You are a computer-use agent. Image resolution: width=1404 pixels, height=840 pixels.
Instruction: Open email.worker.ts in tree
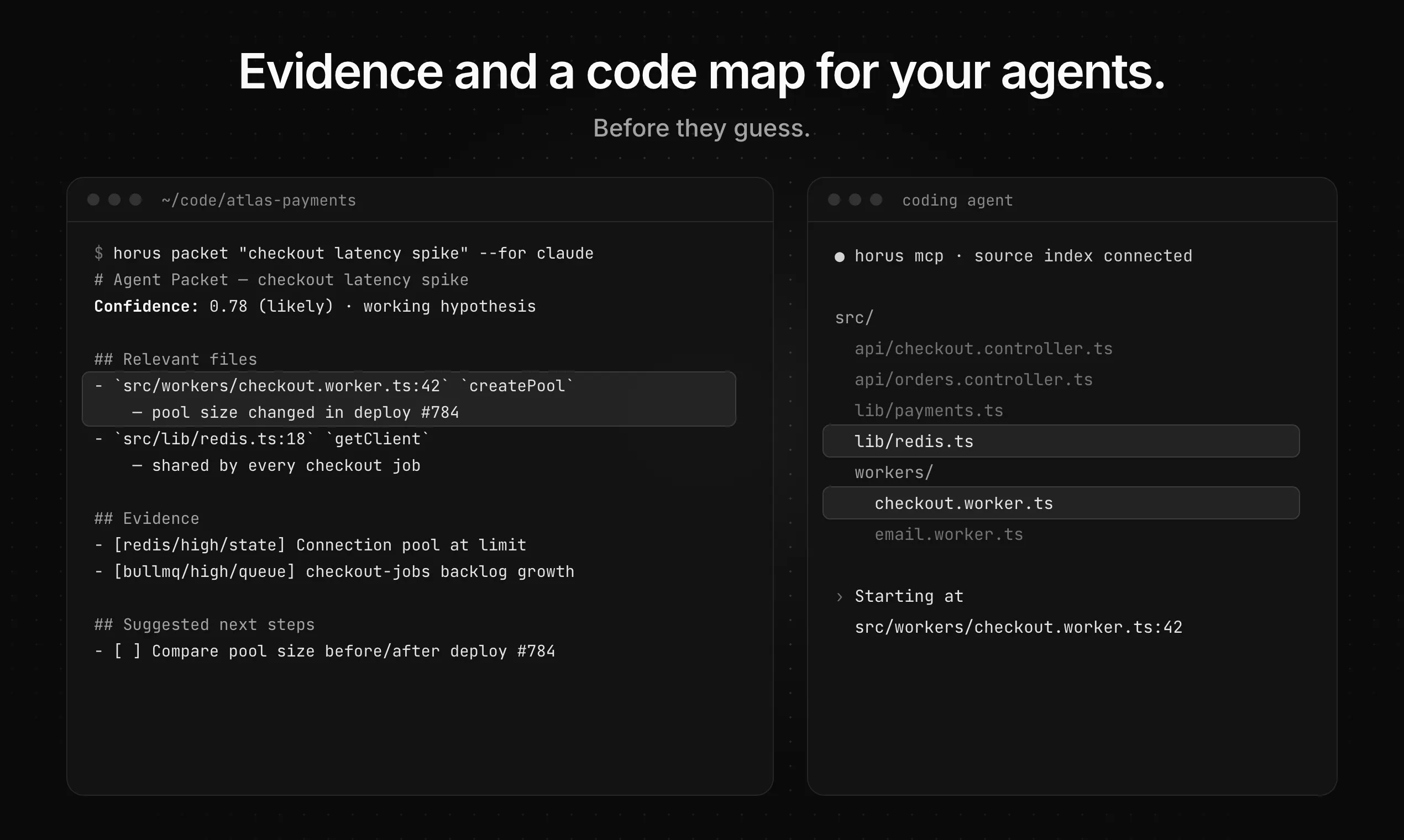coord(949,534)
